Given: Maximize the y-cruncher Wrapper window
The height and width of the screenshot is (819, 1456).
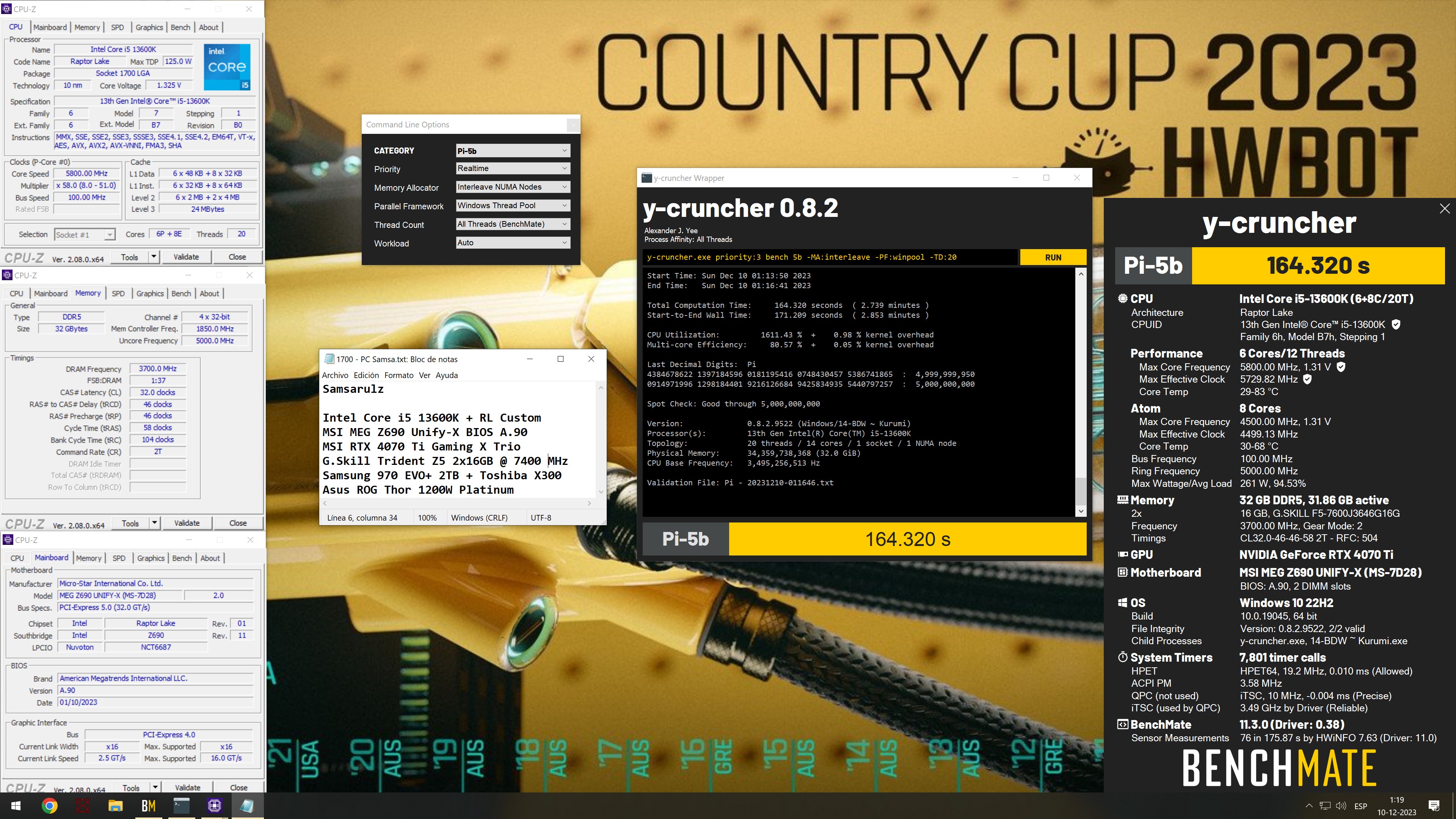Looking at the screenshot, I should tap(1046, 178).
